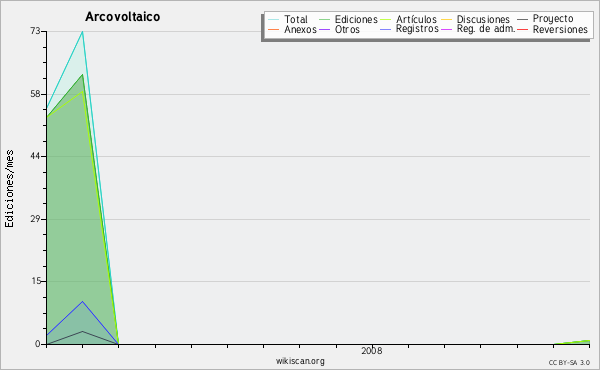Screen dimensions: 600x370
Task: Select the Total legend entry
Action: point(288,19)
